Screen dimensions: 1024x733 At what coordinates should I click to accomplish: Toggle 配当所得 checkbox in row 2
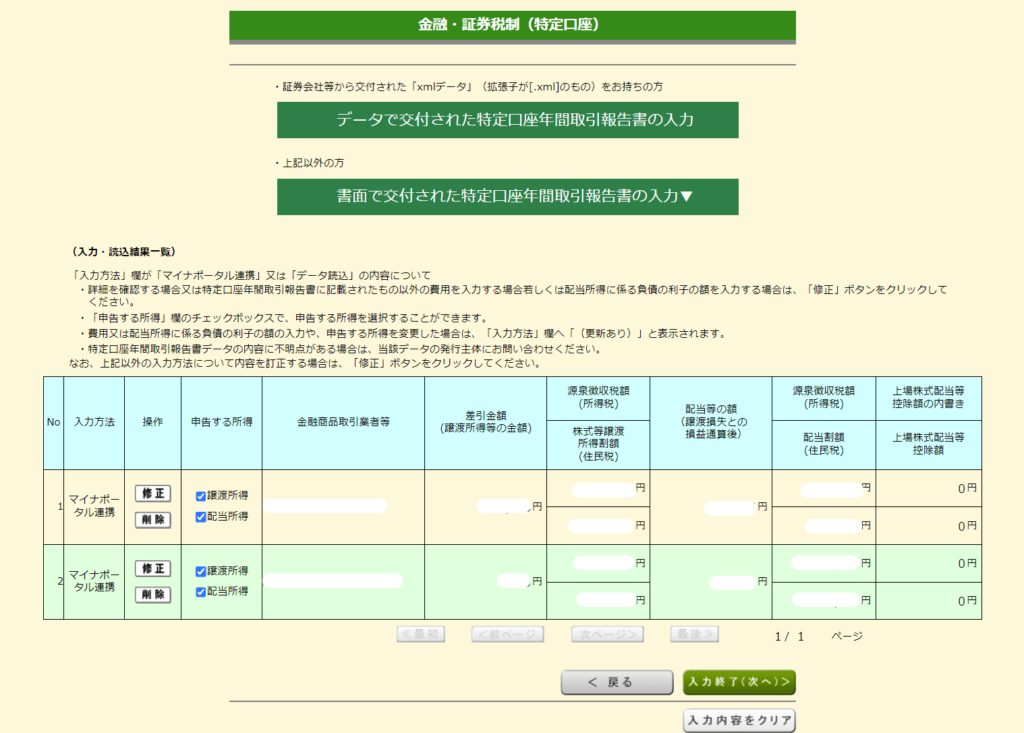(x=201, y=592)
